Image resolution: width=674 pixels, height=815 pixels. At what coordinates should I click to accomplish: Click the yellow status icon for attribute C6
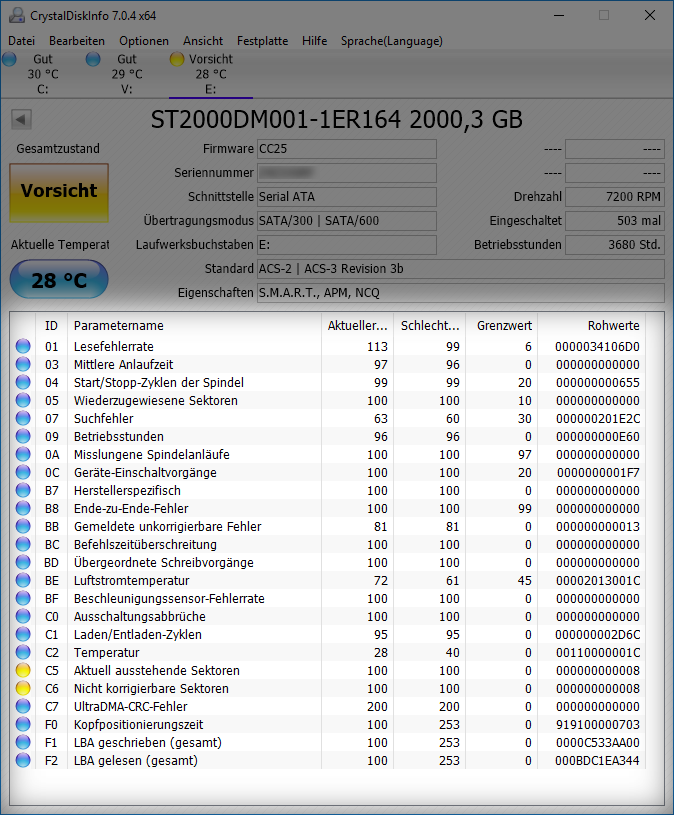click(x=23, y=689)
